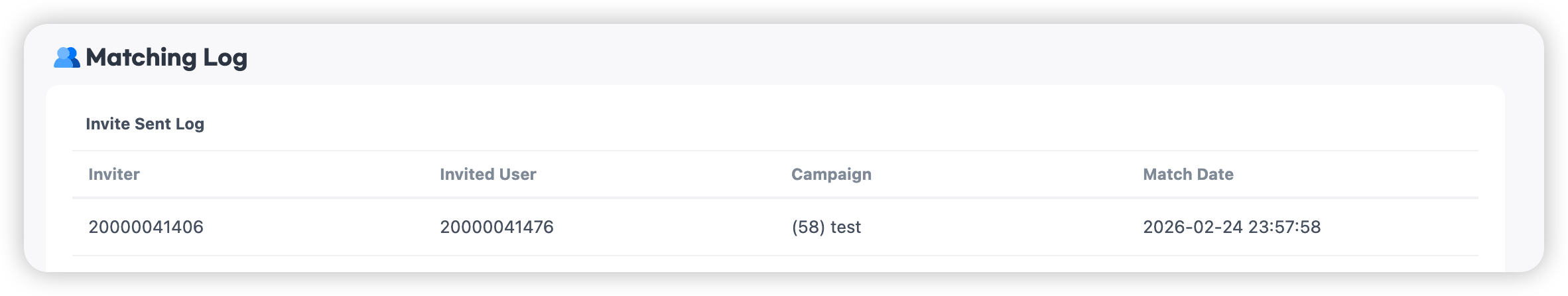Click the word "Date" in Match Date header

click(1216, 175)
